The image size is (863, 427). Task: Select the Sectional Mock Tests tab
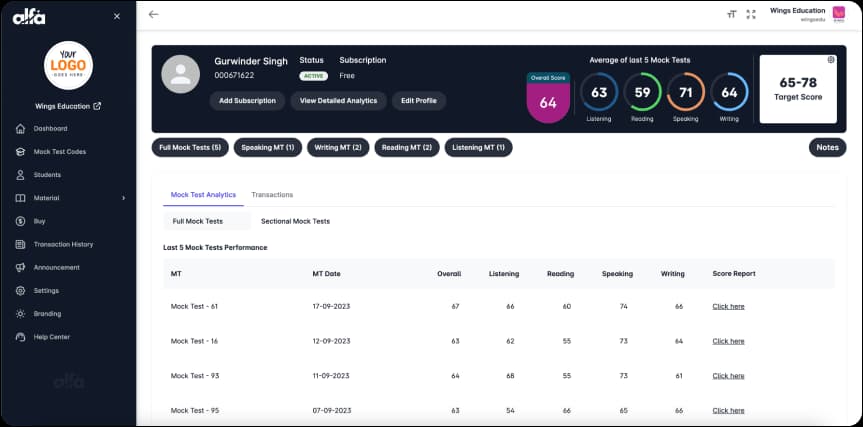click(x=295, y=221)
